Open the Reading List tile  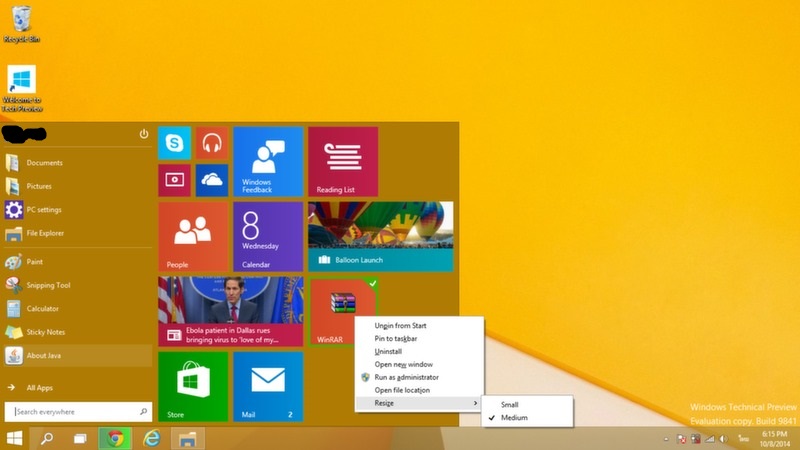[343, 162]
